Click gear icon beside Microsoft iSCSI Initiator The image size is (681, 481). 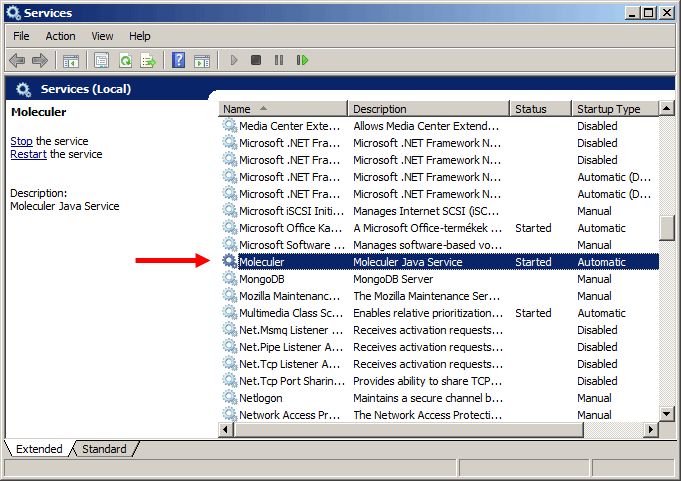pyautogui.click(x=230, y=211)
